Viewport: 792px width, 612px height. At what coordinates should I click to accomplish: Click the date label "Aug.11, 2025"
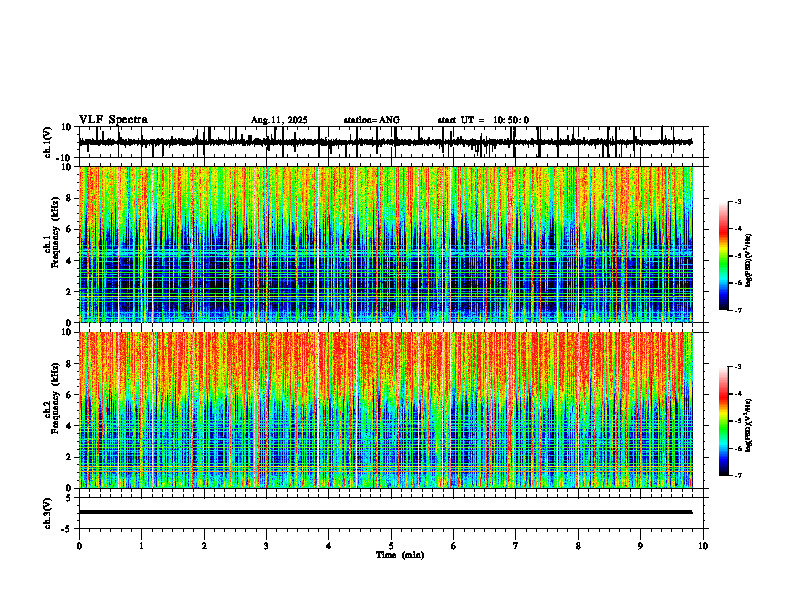(x=279, y=120)
